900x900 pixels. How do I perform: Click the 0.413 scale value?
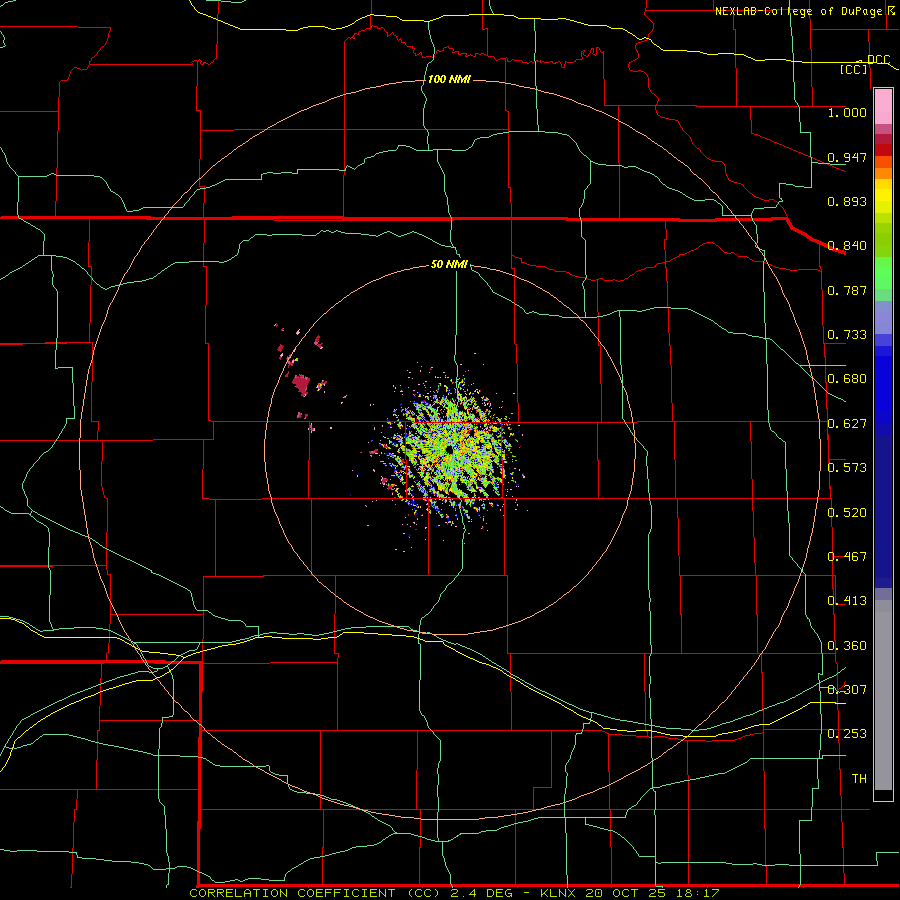pyautogui.click(x=847, y=601)
